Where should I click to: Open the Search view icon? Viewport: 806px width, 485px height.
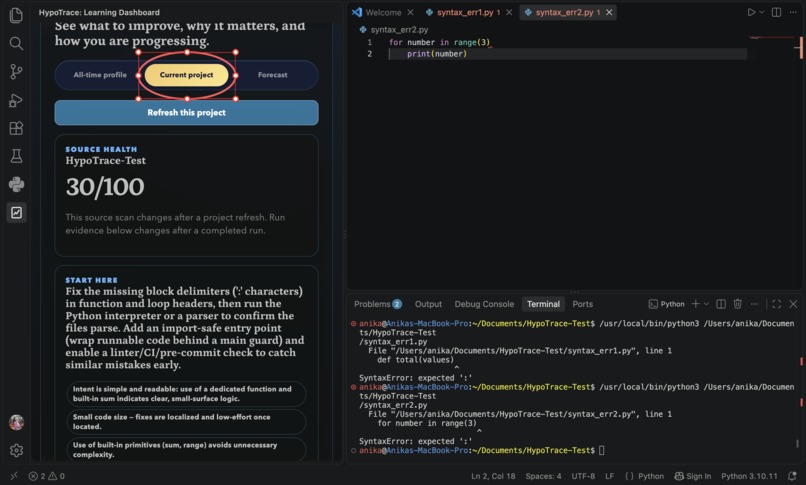[x=16, y=44]
